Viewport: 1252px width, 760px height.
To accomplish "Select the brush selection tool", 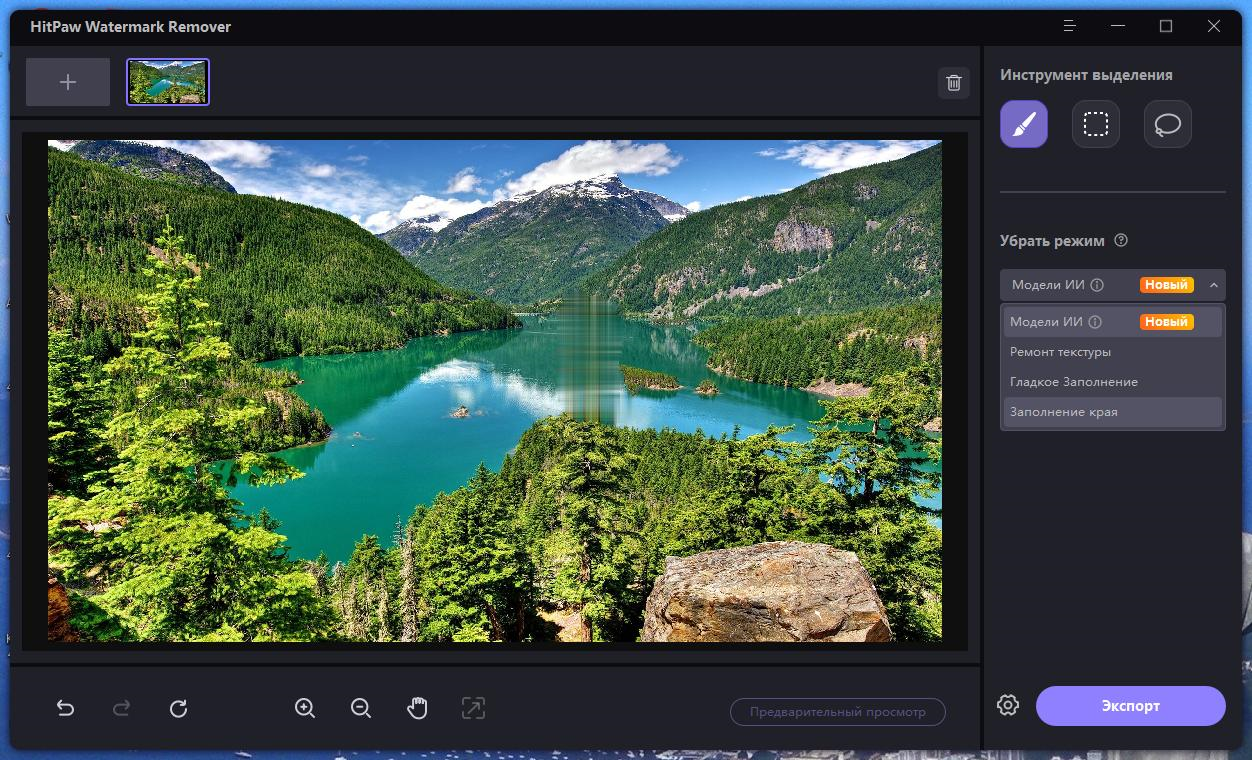I will pos(1024,124).
